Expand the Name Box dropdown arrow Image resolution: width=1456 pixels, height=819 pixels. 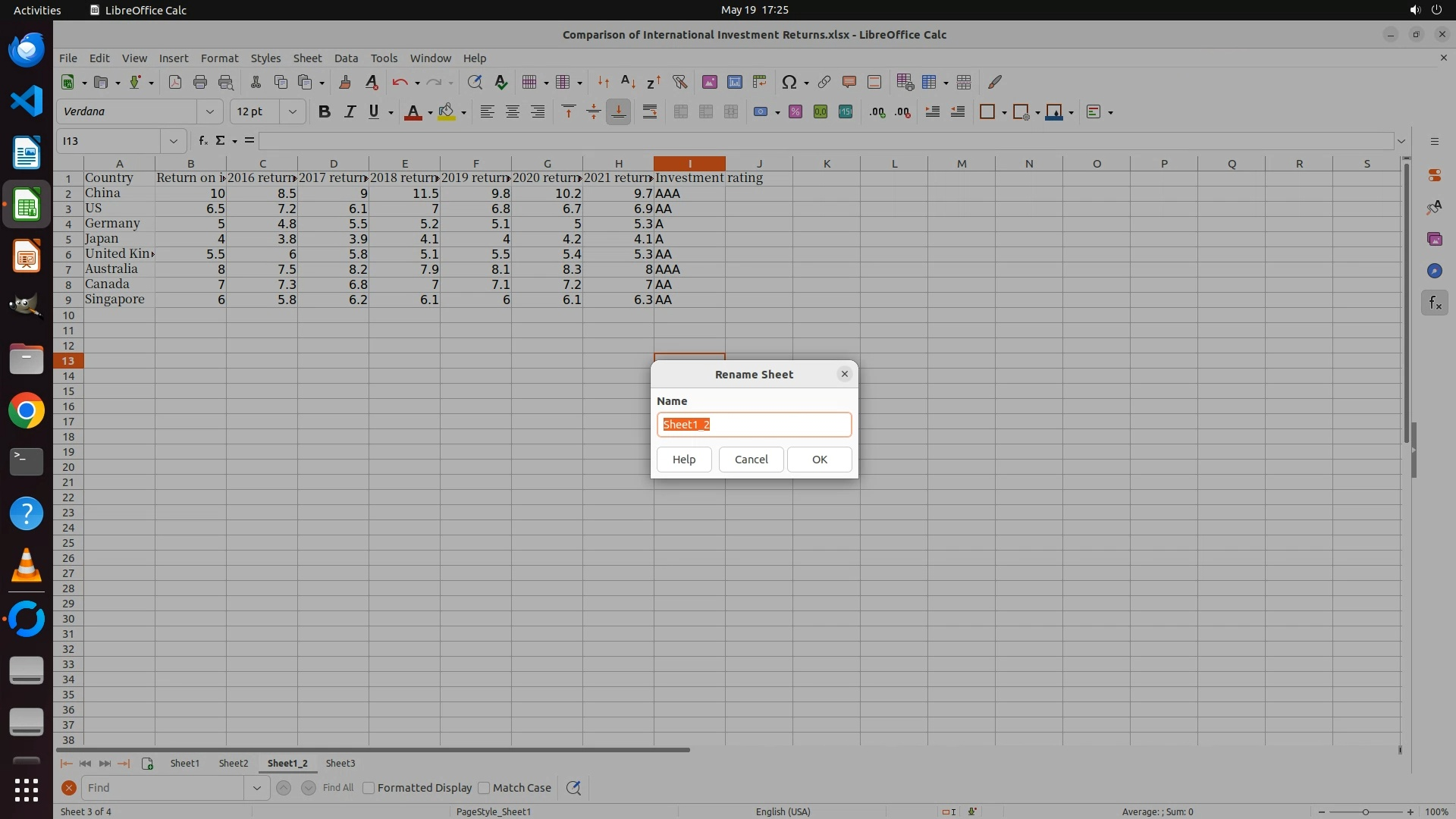click(174, 141)
